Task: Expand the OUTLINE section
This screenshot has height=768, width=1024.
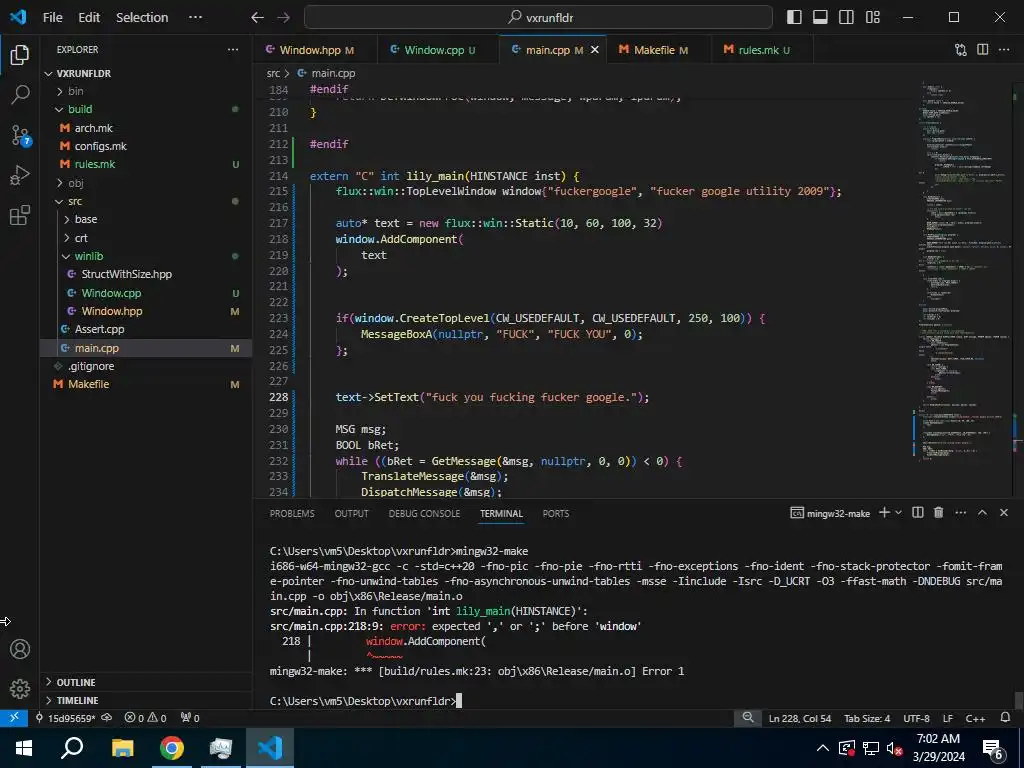Action: pos(146,682)
